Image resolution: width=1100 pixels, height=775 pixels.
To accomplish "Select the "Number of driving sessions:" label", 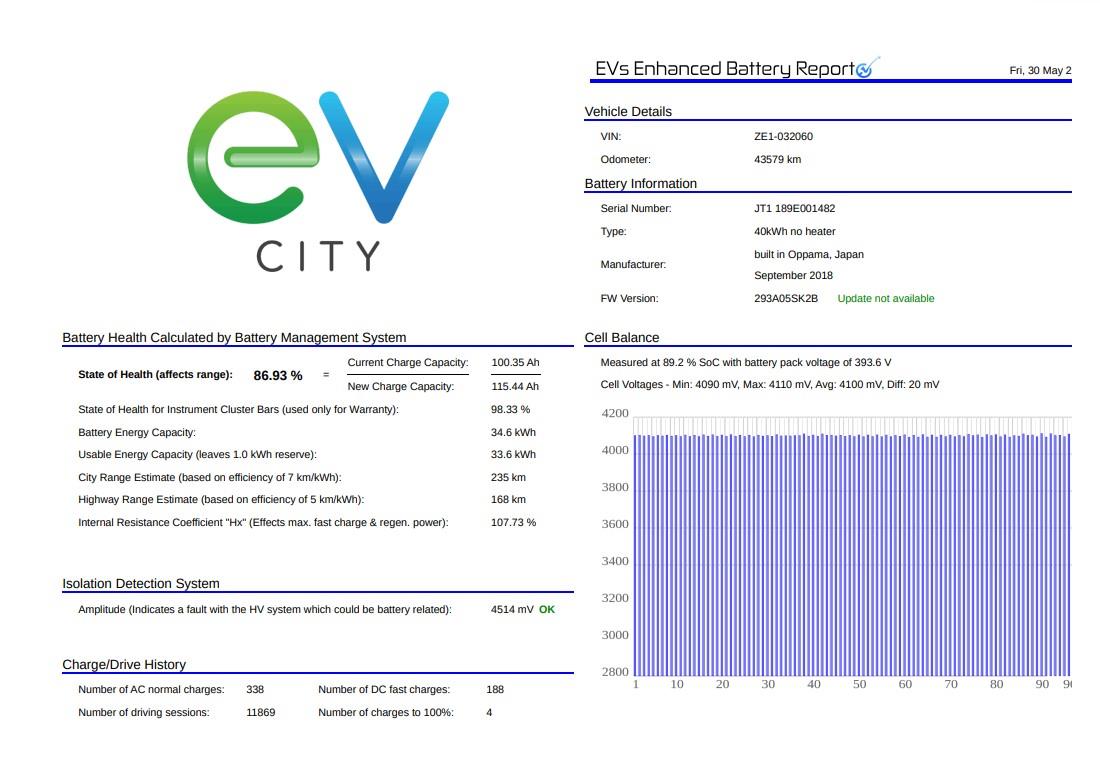I will [x=144, y=713].
